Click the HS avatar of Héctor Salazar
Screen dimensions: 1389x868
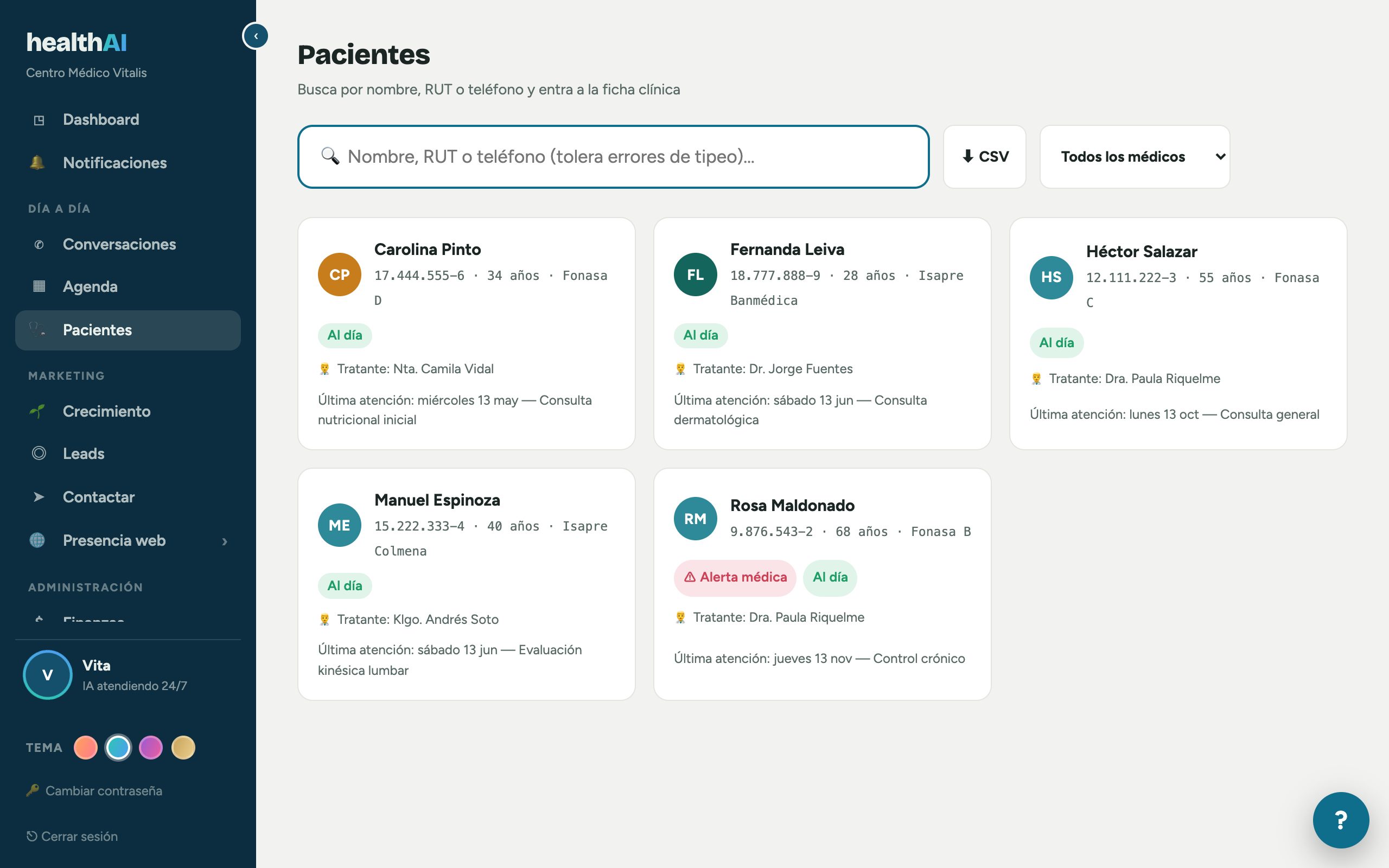pyautogui.click(x=1051, y=277)
